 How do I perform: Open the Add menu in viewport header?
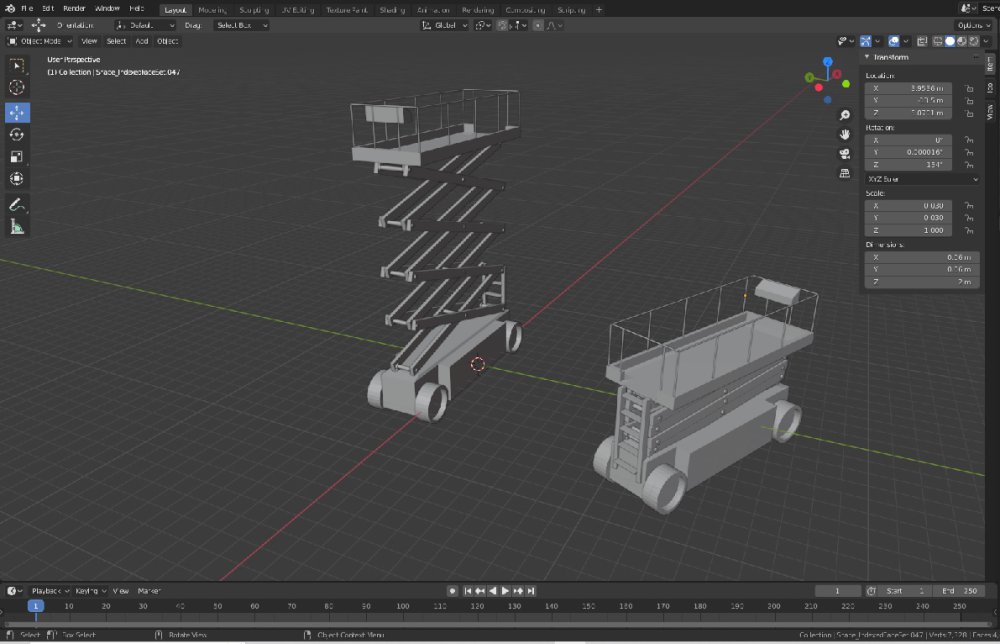click(141, 41)
